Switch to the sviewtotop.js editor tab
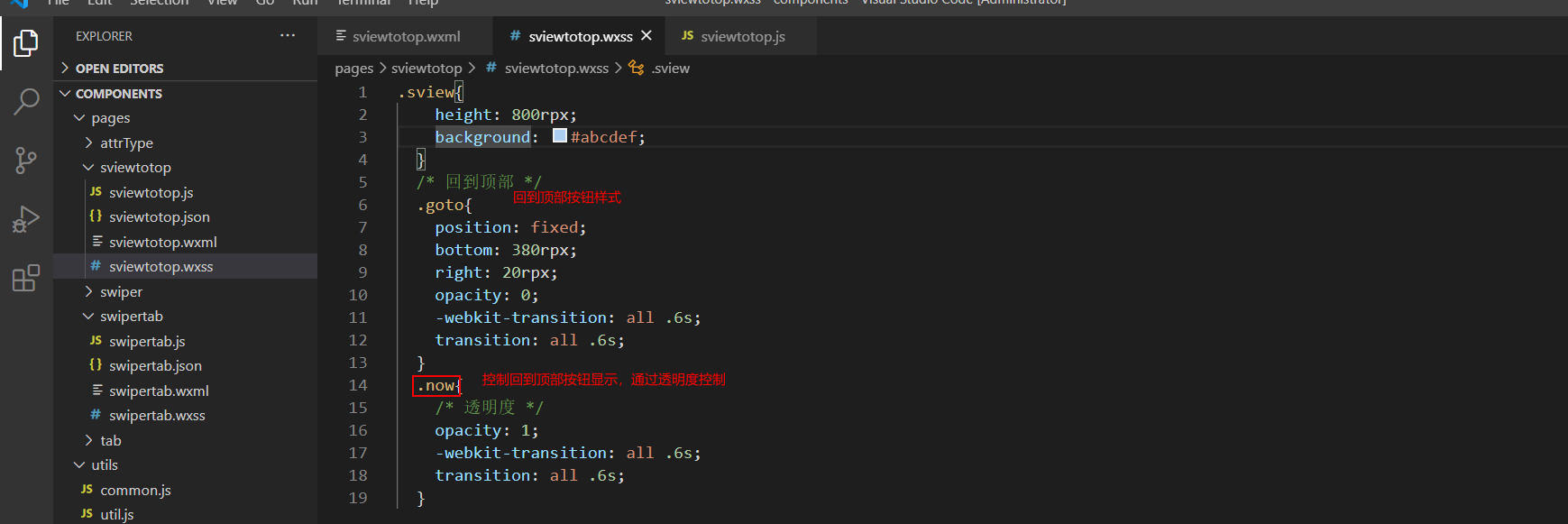 (x=741, y=36)
